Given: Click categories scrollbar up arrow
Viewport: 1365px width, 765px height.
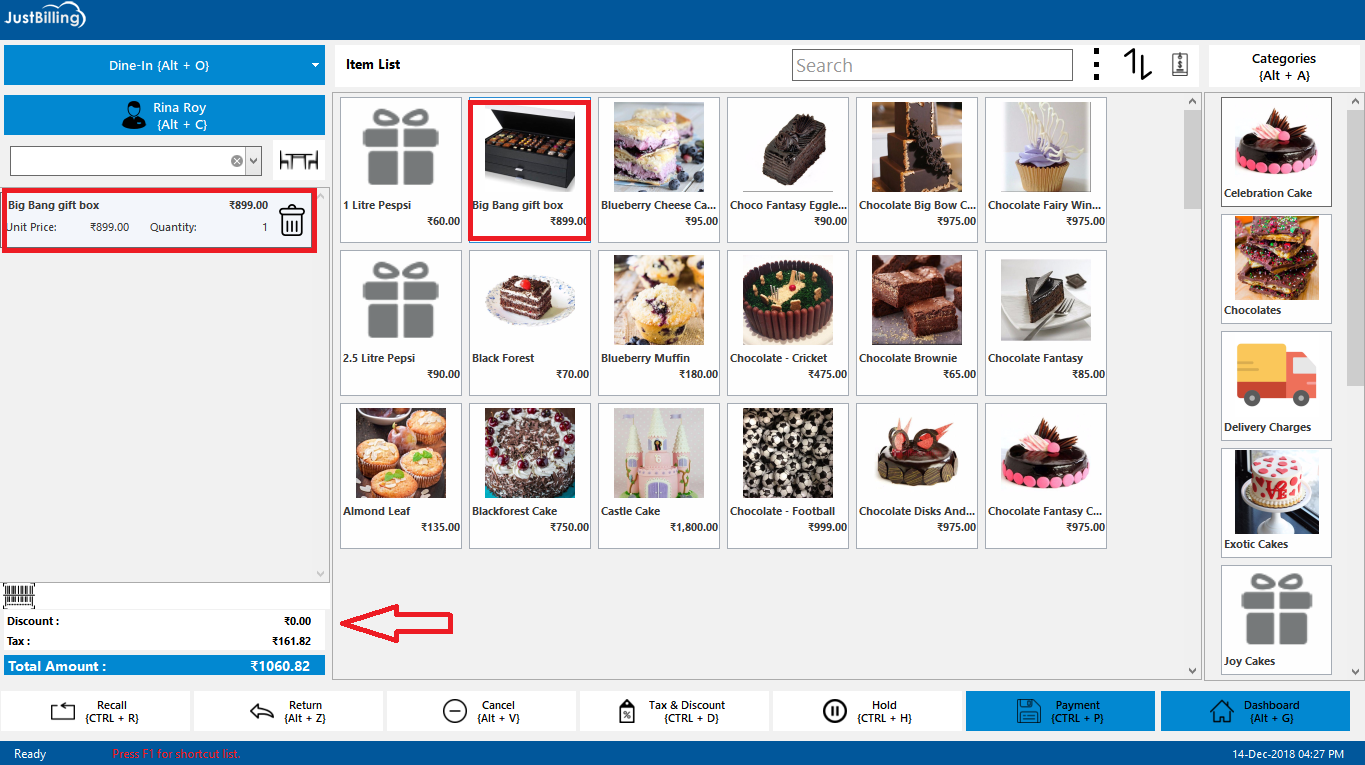Looking at the screenshot, I should 1355,100.
